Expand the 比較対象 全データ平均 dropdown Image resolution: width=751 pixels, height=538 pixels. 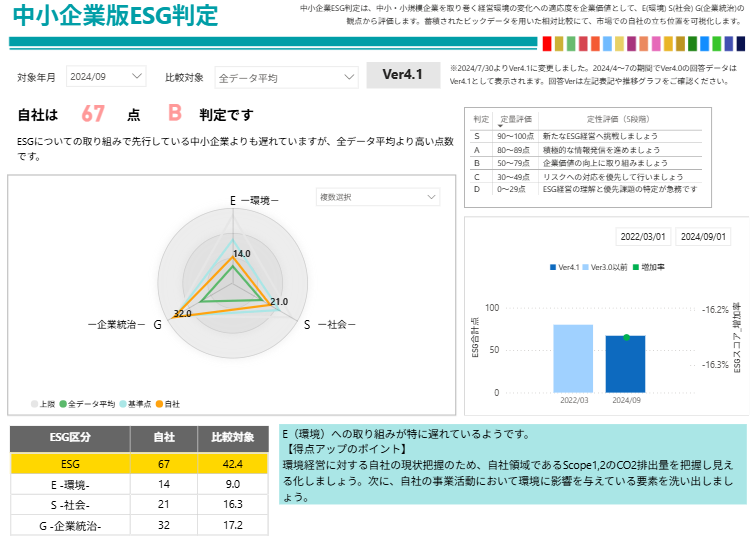click(x=285, y=77)
